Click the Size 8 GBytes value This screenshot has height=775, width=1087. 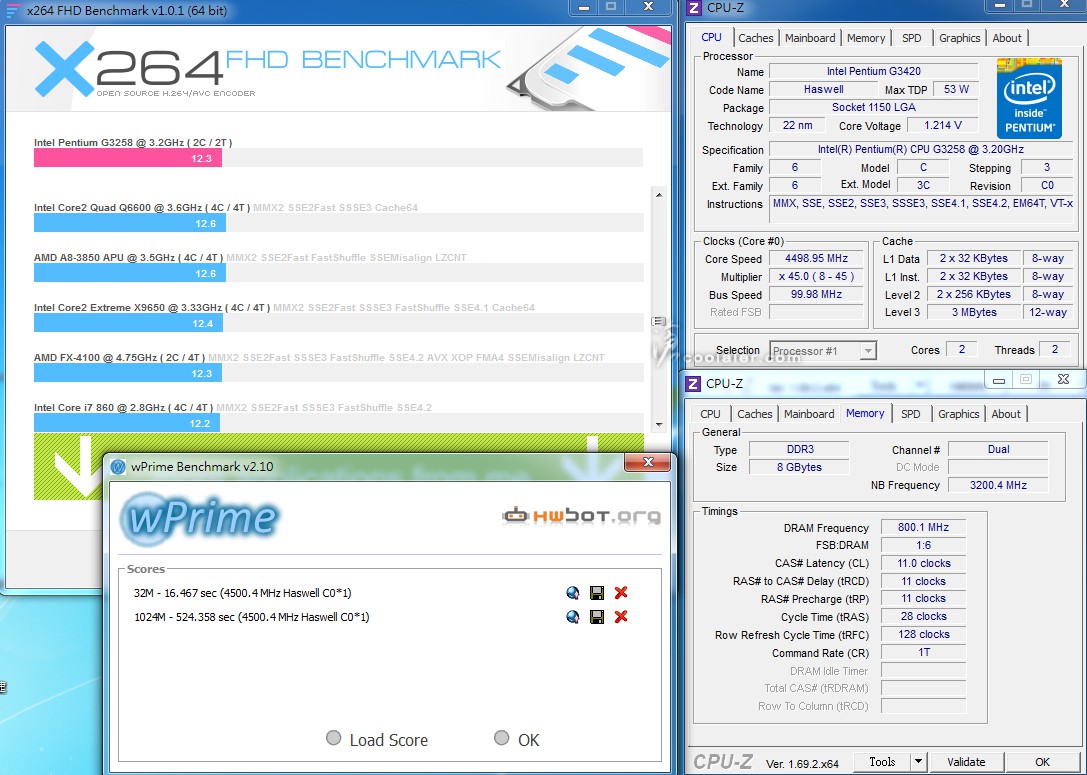pyautogui.click(x=799, y=467)
